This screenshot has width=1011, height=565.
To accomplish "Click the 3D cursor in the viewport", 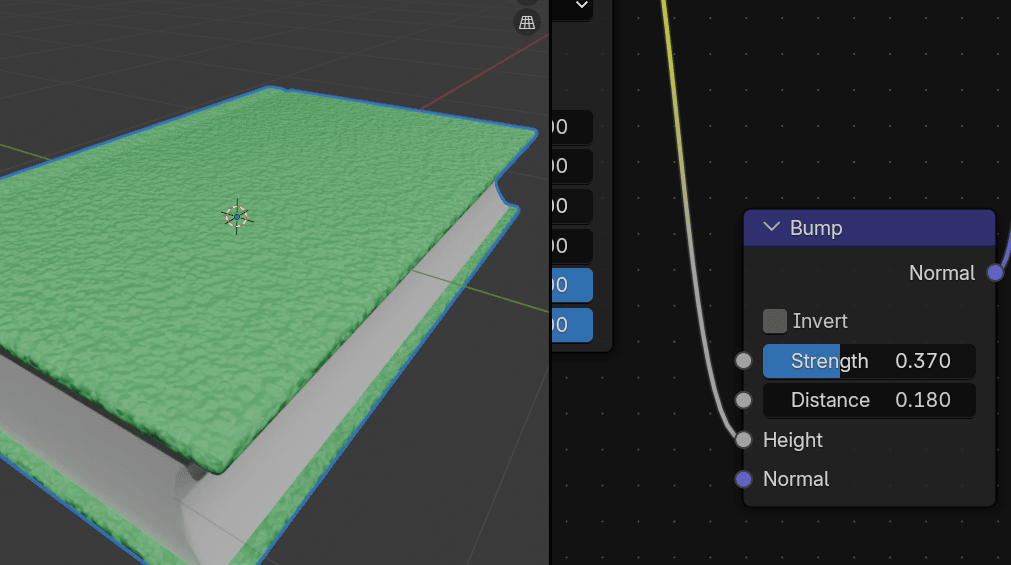I will pyautogui.click(x=236, y=216).
